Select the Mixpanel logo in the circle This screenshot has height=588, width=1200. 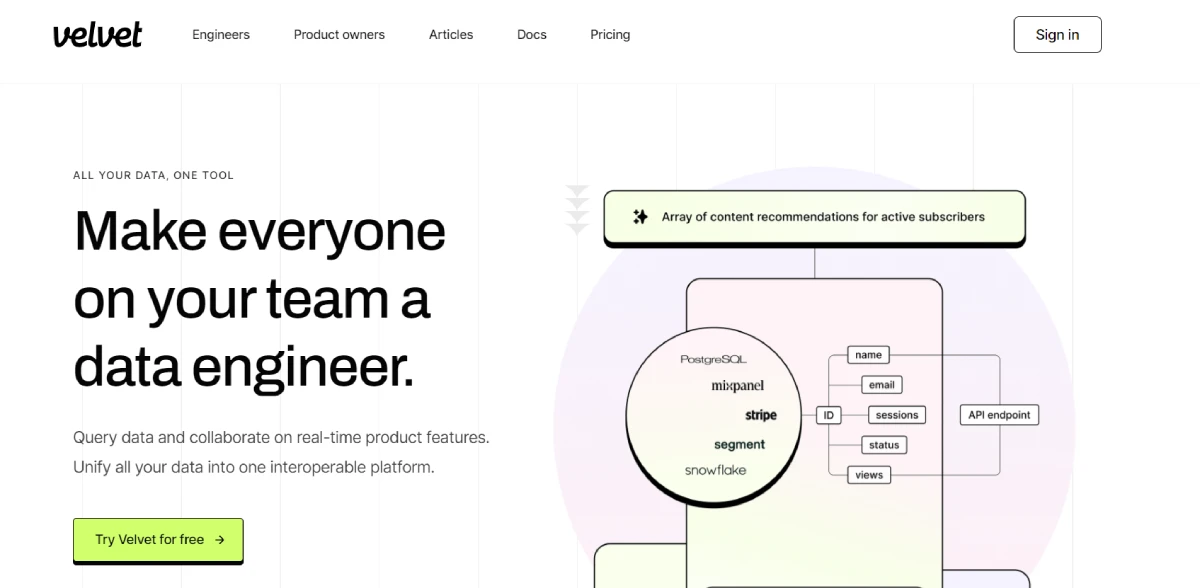737,386
